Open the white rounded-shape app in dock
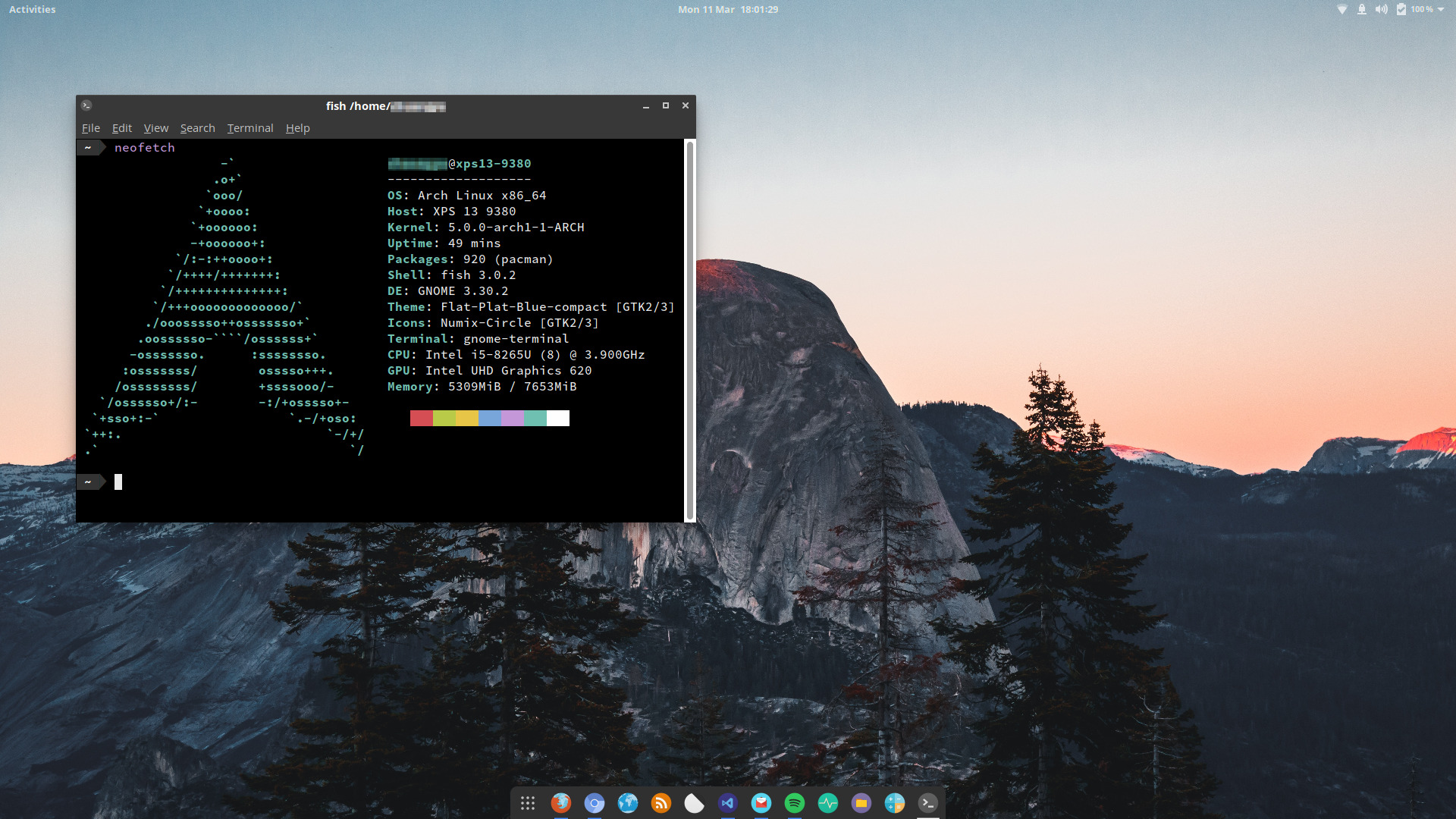 (x=695, y=803)
